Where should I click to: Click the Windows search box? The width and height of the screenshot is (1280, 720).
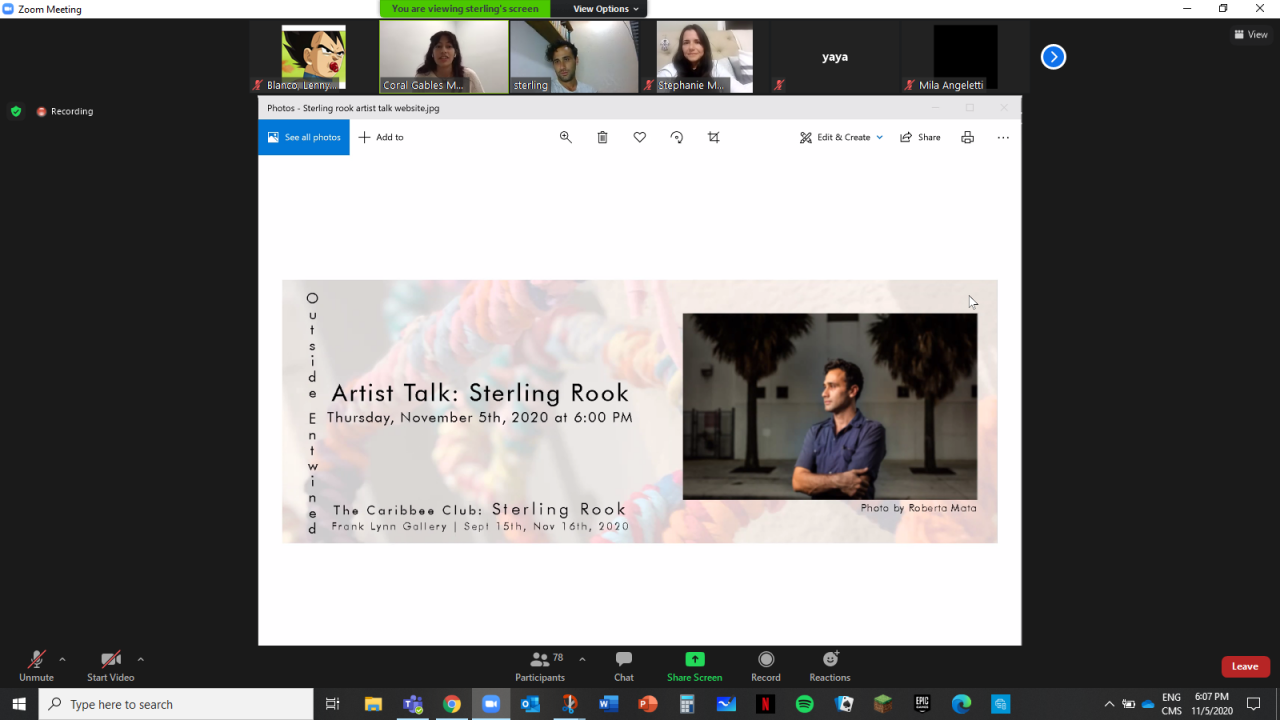coord(176,704)
